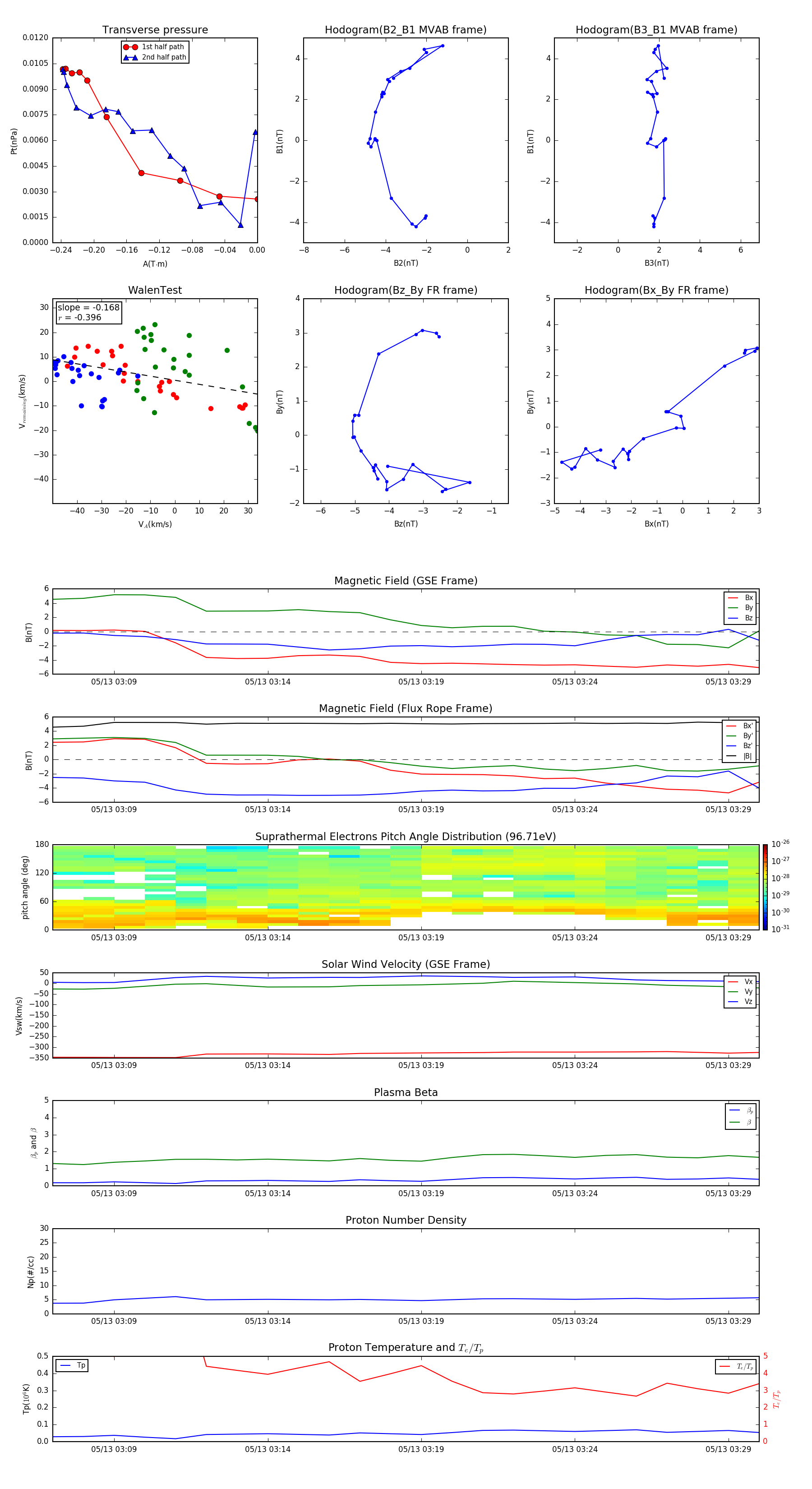Select the "B3(nT)" x-axis label
The height and width of the screenshot is (1489, 812).
click(x=656, y=263)
